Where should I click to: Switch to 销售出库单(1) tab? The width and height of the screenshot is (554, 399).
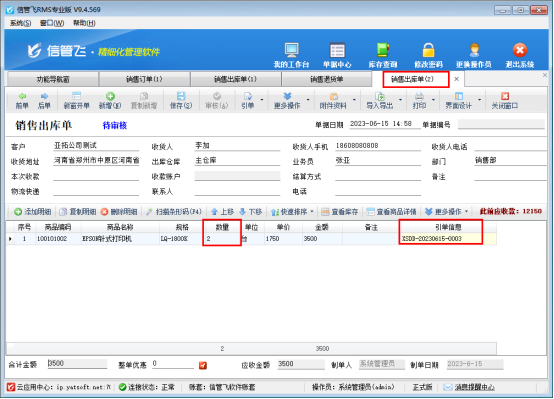point(235,79)
